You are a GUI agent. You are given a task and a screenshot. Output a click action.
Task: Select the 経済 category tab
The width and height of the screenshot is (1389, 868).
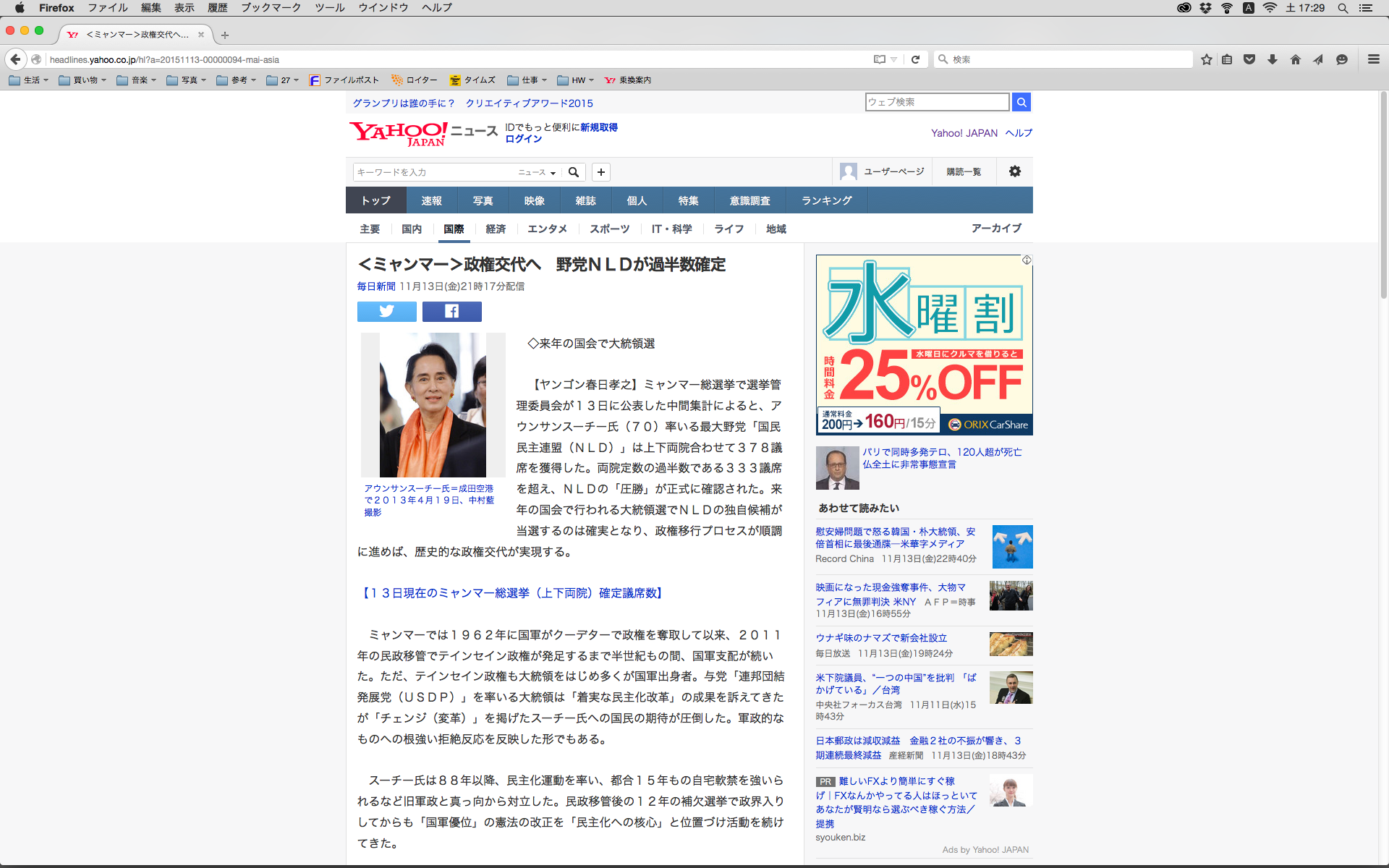point(496,229)
